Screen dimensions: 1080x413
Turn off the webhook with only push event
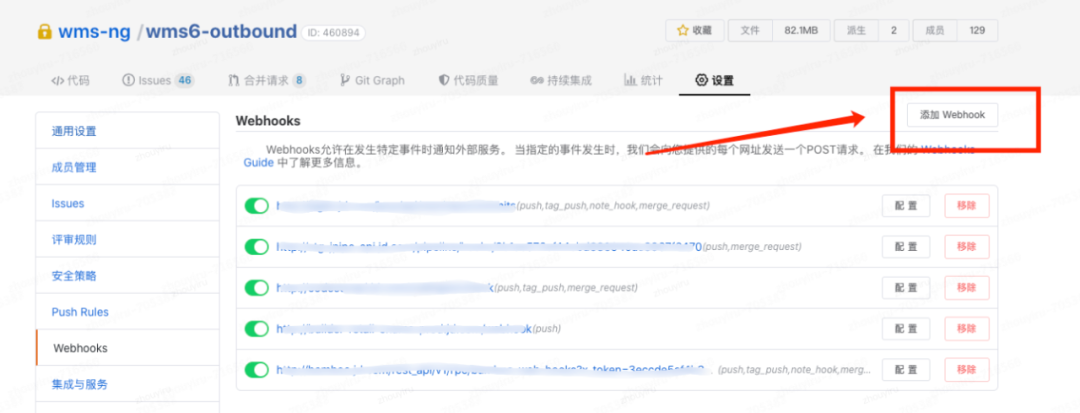coord(257,329)
